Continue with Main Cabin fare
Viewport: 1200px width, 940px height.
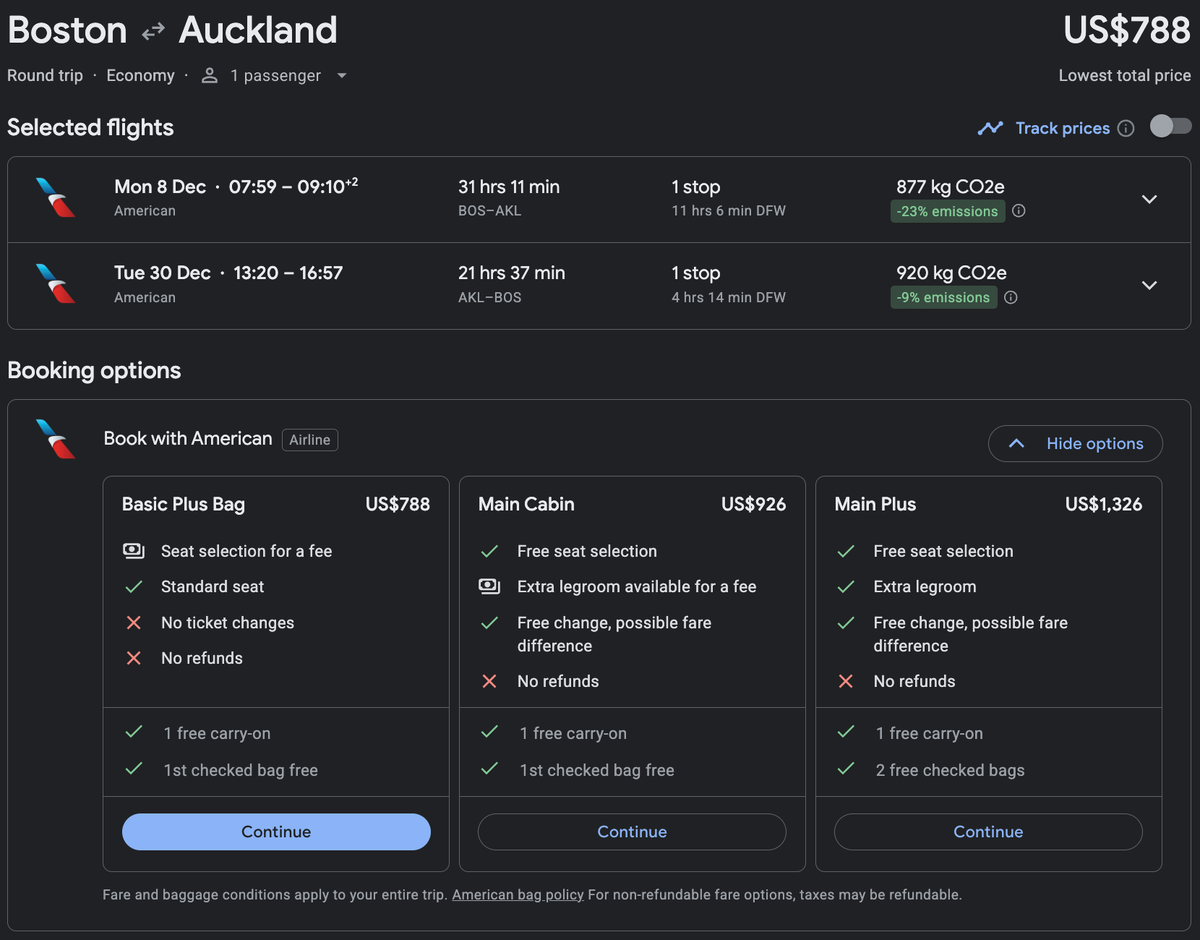click(x=632, y=832)
